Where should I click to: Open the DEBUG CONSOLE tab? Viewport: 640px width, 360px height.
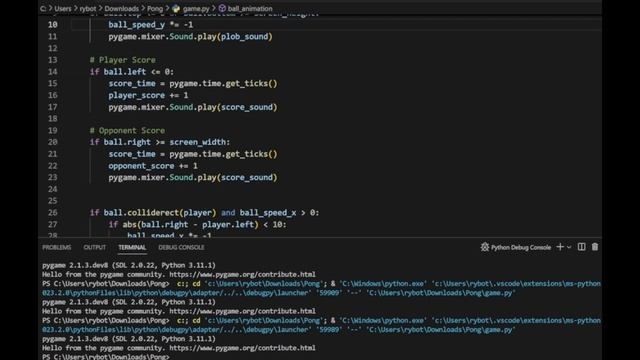(181, 247)
